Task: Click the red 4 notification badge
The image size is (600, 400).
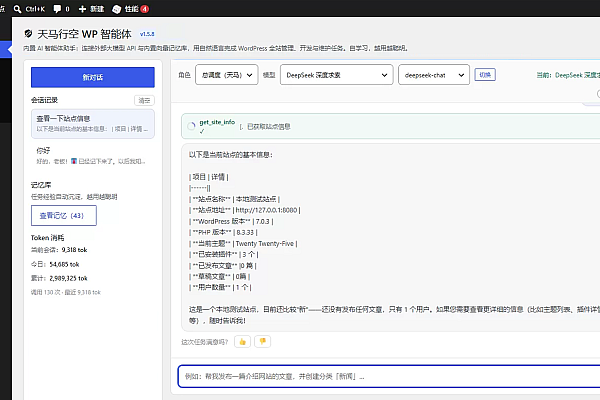Action: point(145,9)
